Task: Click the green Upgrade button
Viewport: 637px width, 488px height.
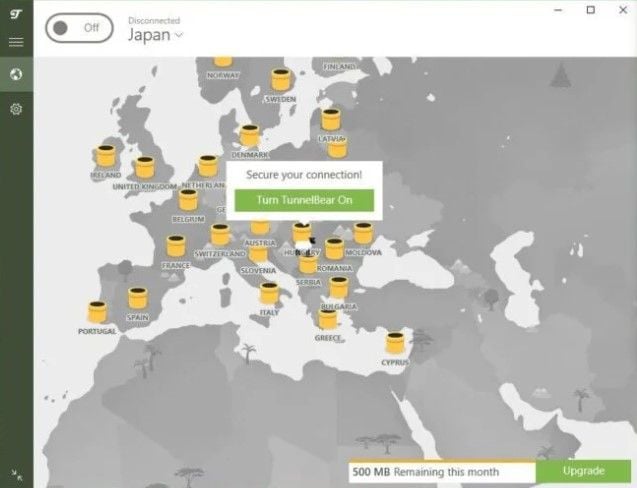Action: 583,471
